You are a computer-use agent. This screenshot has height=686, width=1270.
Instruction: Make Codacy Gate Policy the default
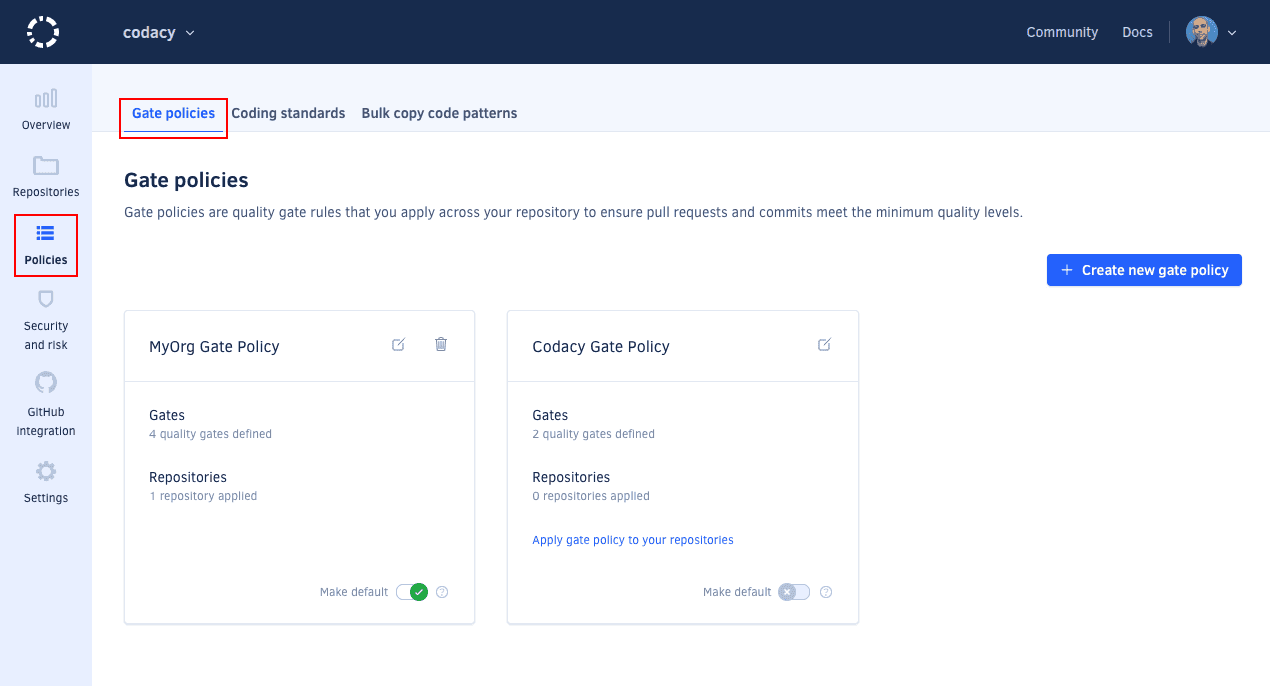coord(795,592)
